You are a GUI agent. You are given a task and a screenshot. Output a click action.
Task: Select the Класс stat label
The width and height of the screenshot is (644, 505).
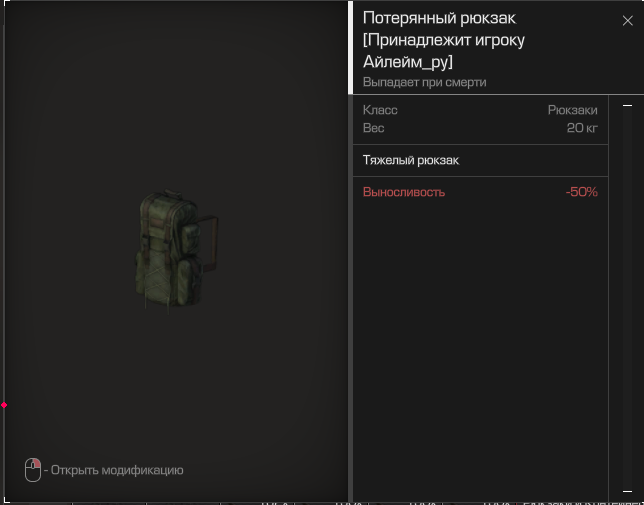(380, 110)
